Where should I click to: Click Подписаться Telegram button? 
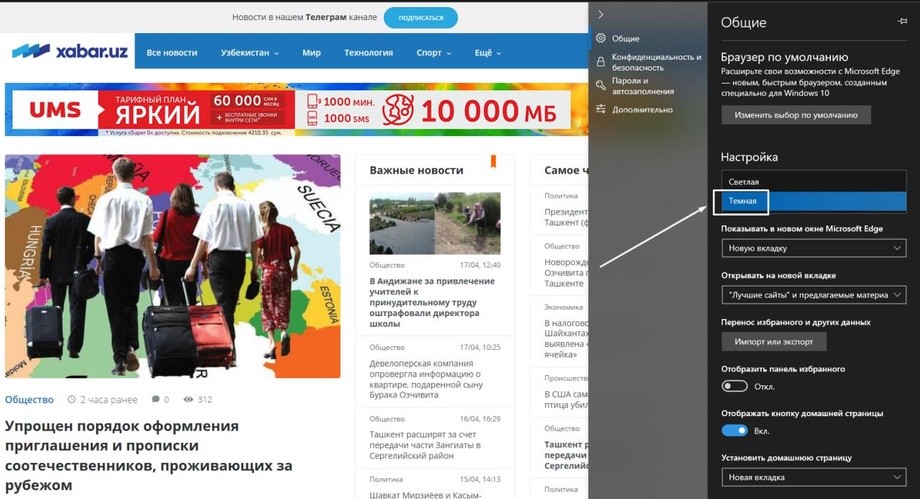(x=421, y=18)
